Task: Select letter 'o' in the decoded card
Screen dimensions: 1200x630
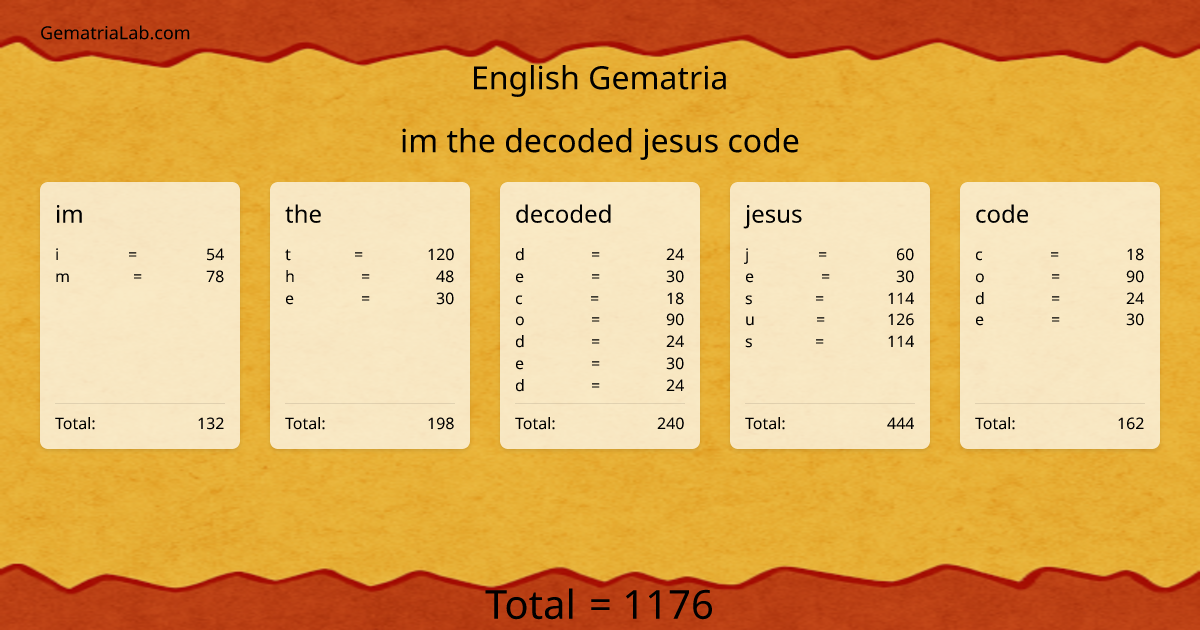Action: pos(520,320)
